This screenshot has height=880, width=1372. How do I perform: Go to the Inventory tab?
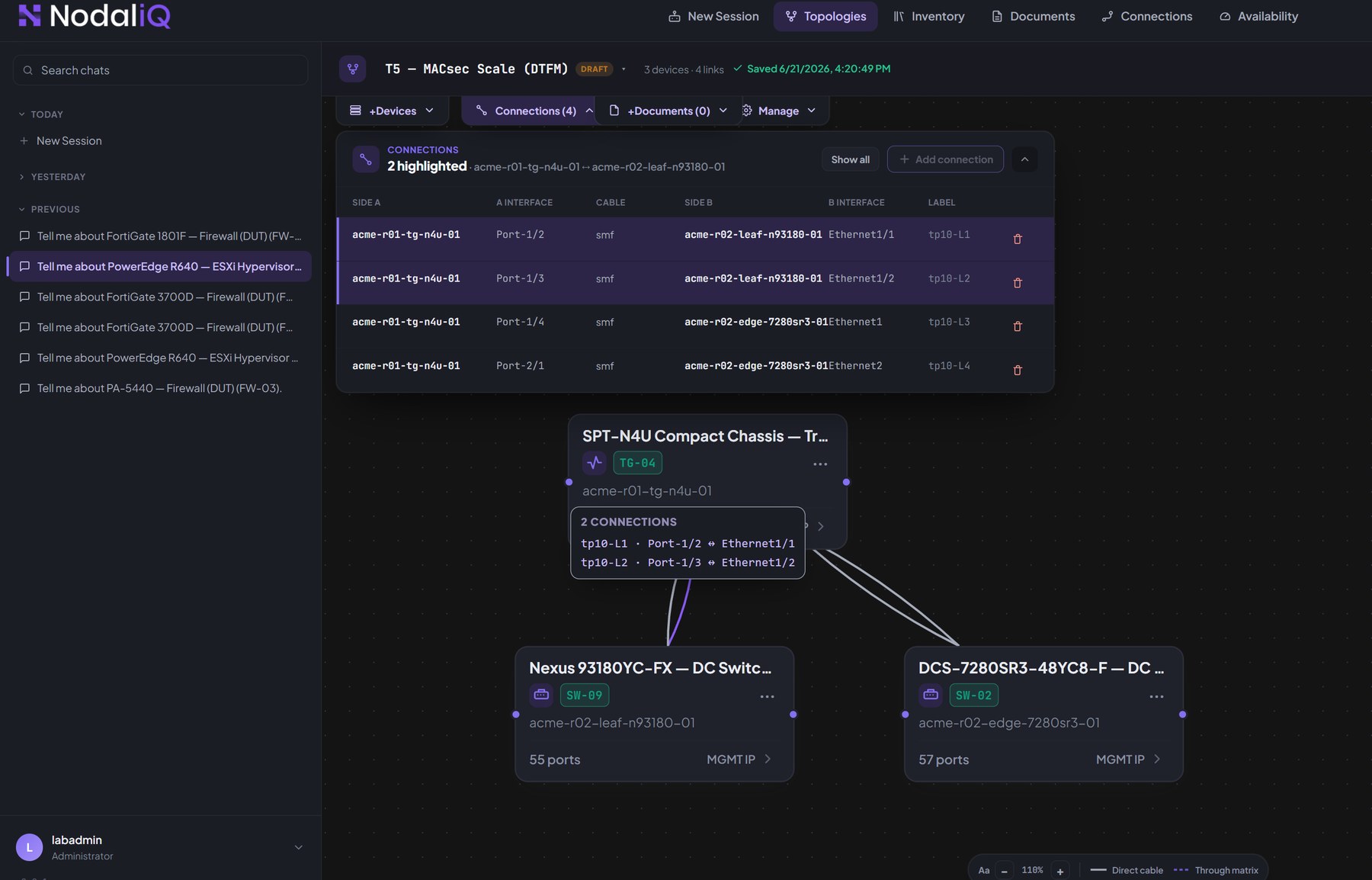(x=928, y=16)
